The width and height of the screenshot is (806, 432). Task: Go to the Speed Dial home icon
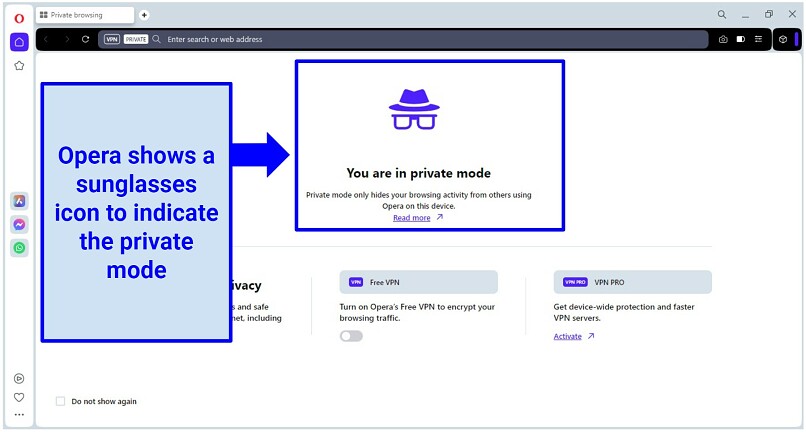[19, 42]
